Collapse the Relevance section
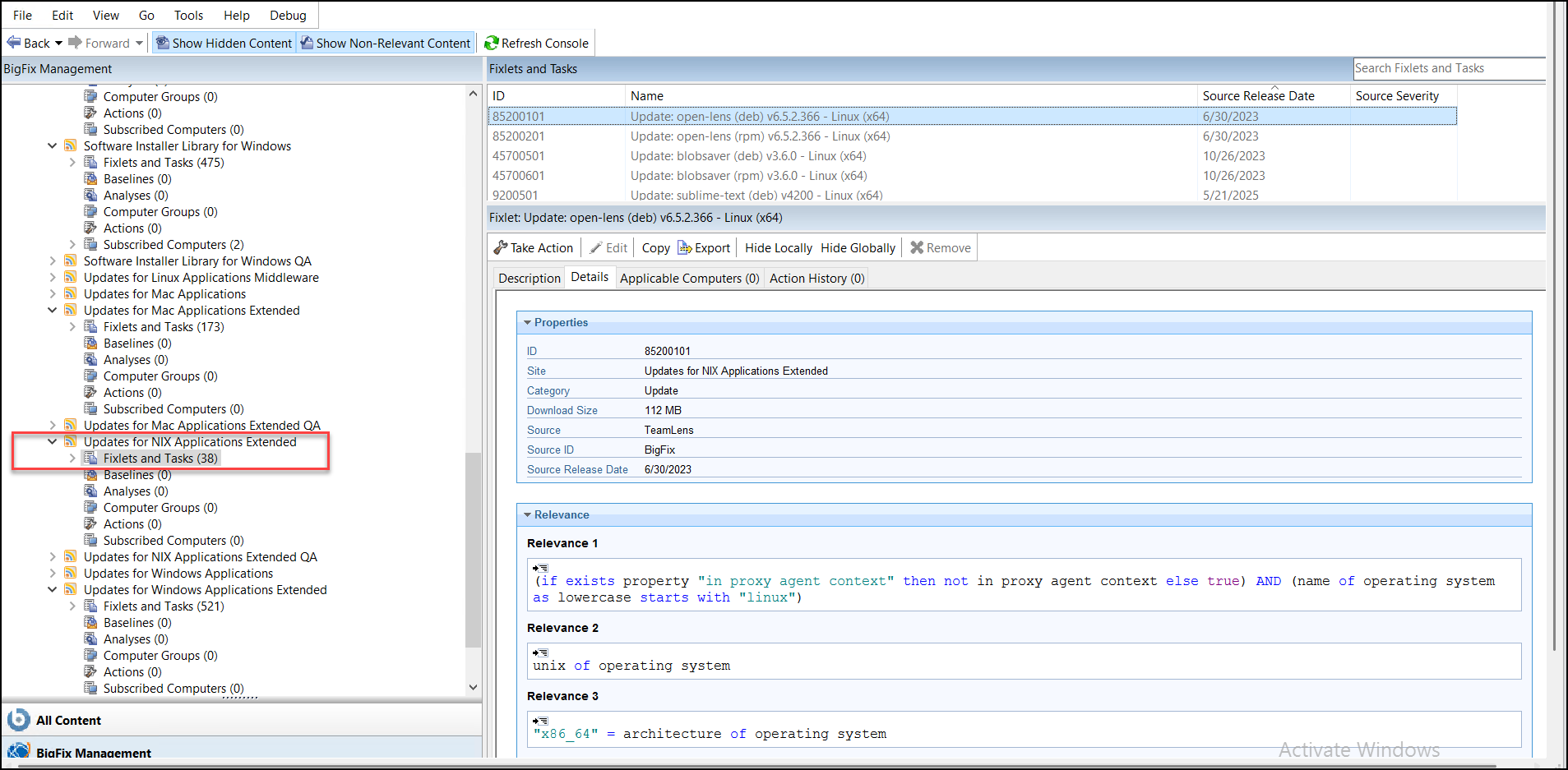 tap(528, 514)
